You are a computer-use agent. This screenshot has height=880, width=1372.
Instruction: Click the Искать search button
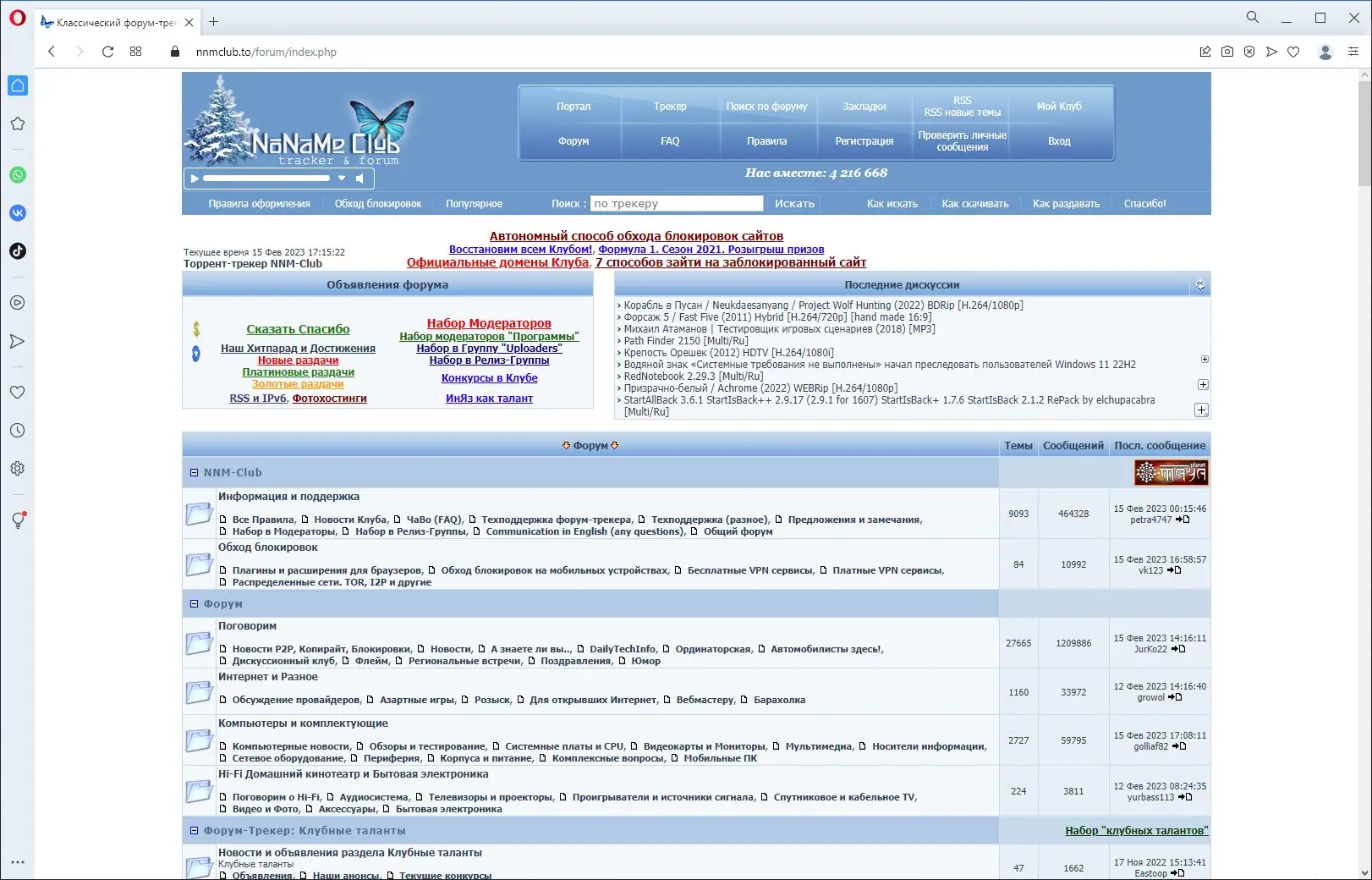(x=794, y=204)
